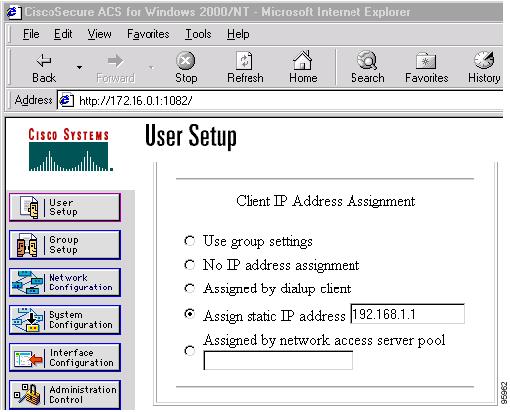The height and width of the screenshot is (412, 510).
Task: Open the Favorites toolbar icon
Action: point(426,61)
